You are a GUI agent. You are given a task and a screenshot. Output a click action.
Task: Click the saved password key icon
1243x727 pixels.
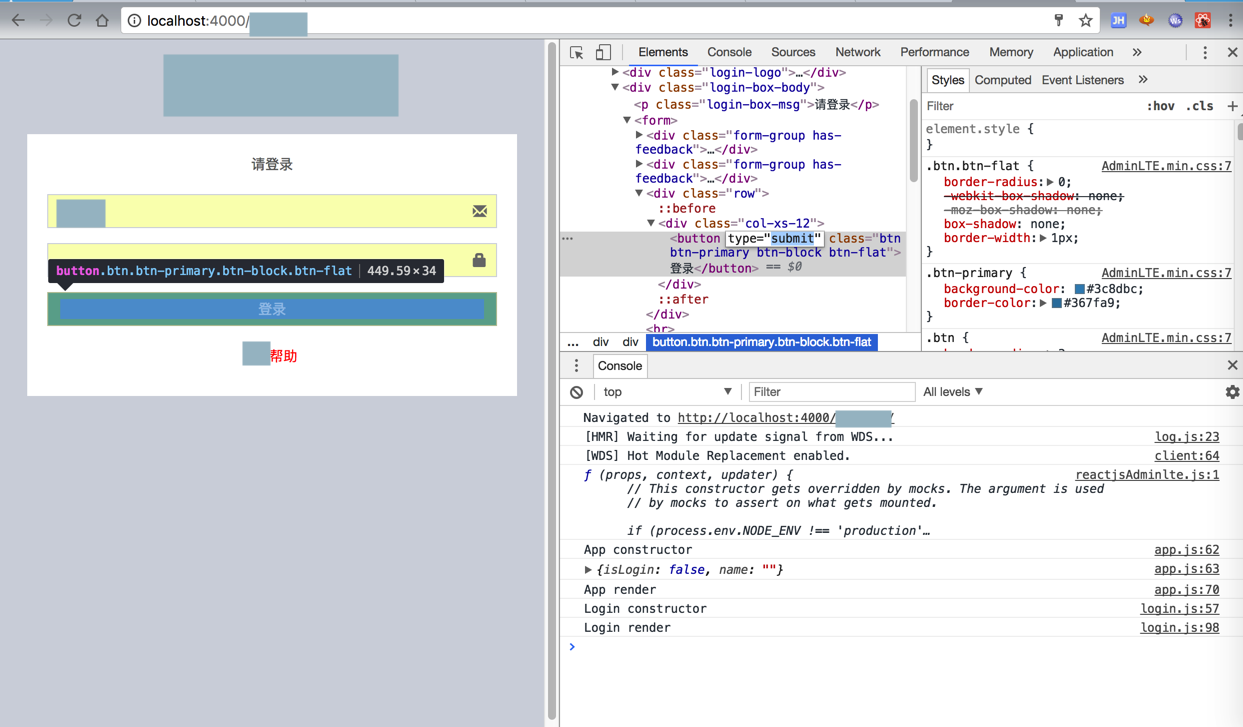tap(1059, 20)
